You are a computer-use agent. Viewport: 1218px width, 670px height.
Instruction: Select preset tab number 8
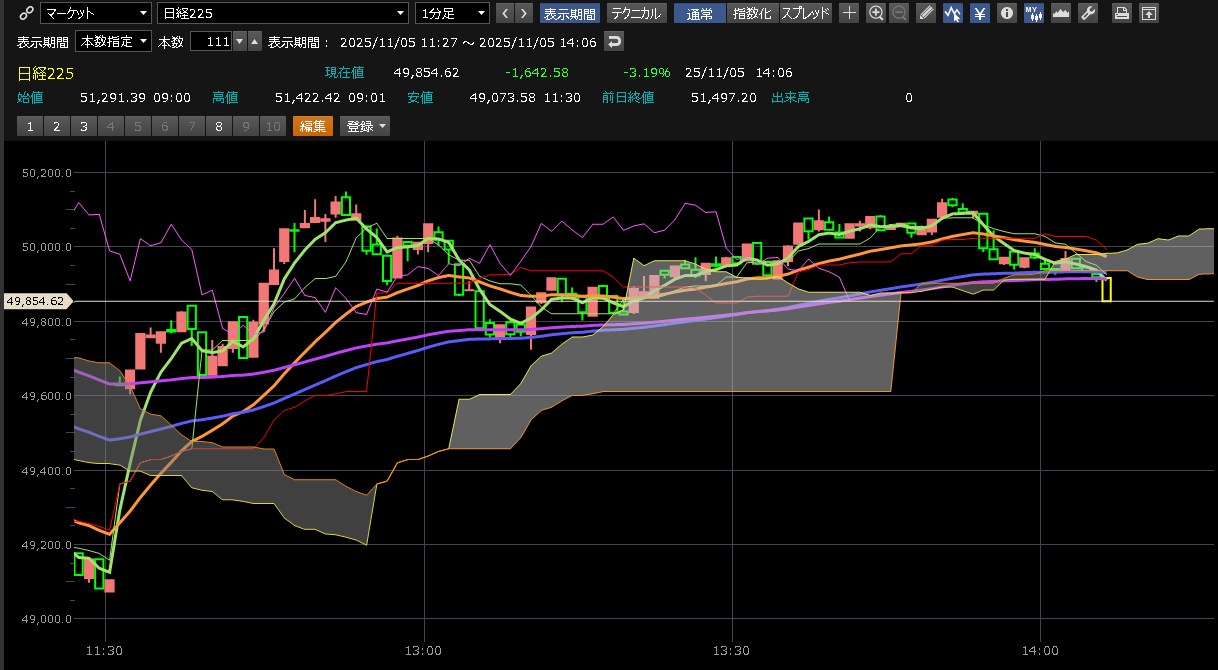point(218,126)
